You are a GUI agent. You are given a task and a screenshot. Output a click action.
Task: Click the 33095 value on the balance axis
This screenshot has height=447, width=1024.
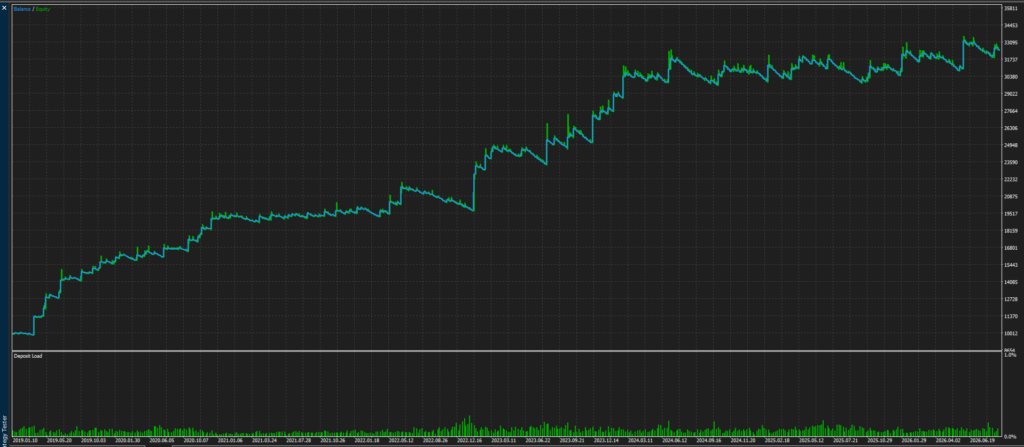1011,42
